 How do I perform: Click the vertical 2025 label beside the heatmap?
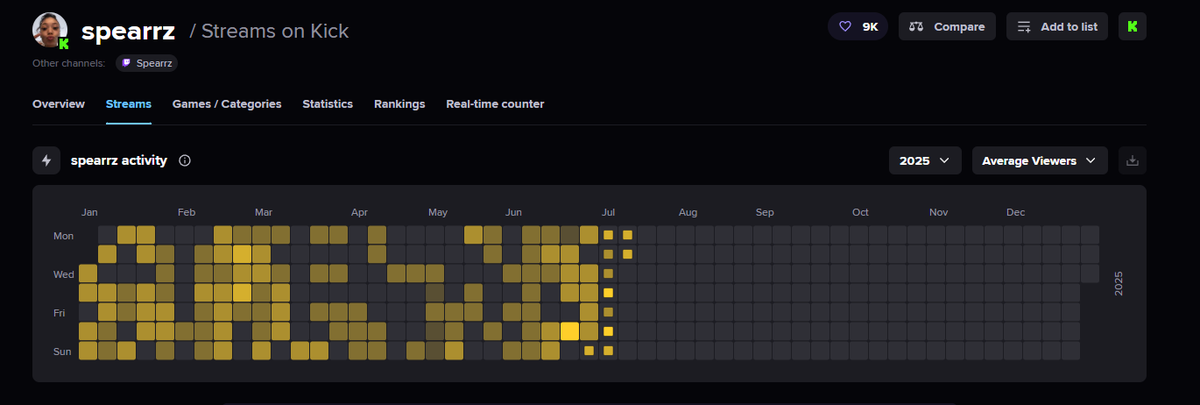[1121, 284]
